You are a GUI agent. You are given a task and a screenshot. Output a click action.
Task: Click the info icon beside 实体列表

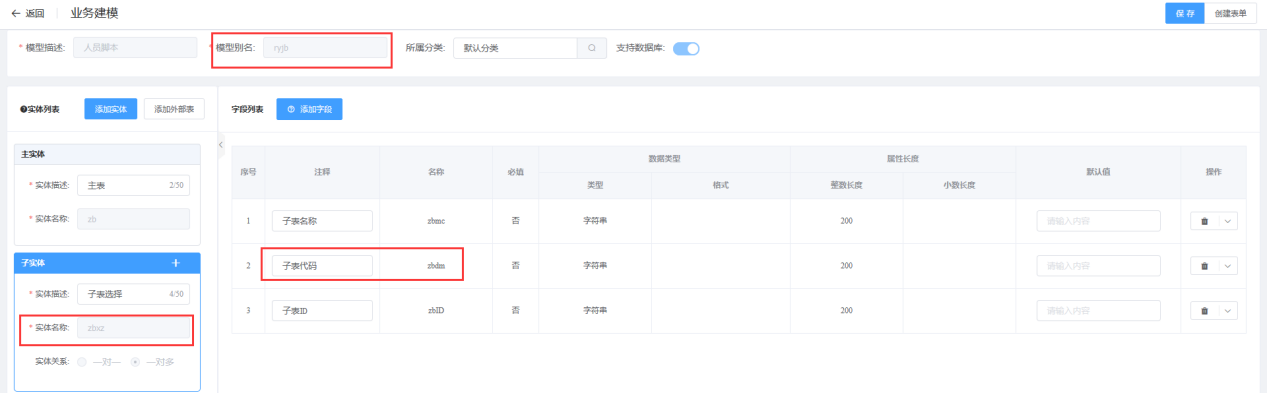pos(22,109)
